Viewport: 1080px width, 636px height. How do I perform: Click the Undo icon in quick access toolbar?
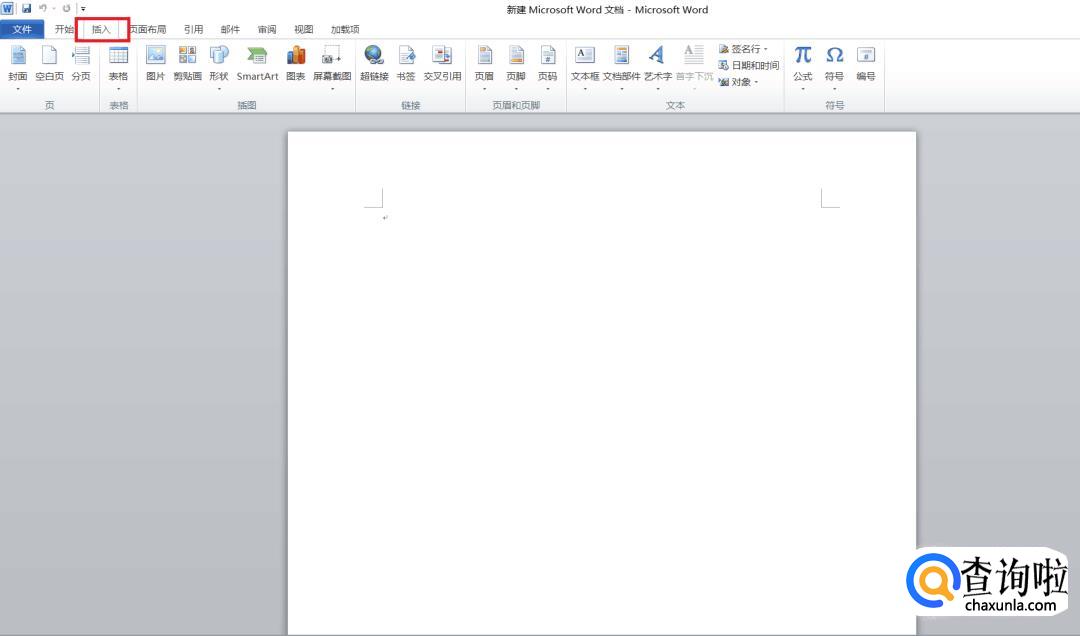pyautogui.click(x=42, y=8)
